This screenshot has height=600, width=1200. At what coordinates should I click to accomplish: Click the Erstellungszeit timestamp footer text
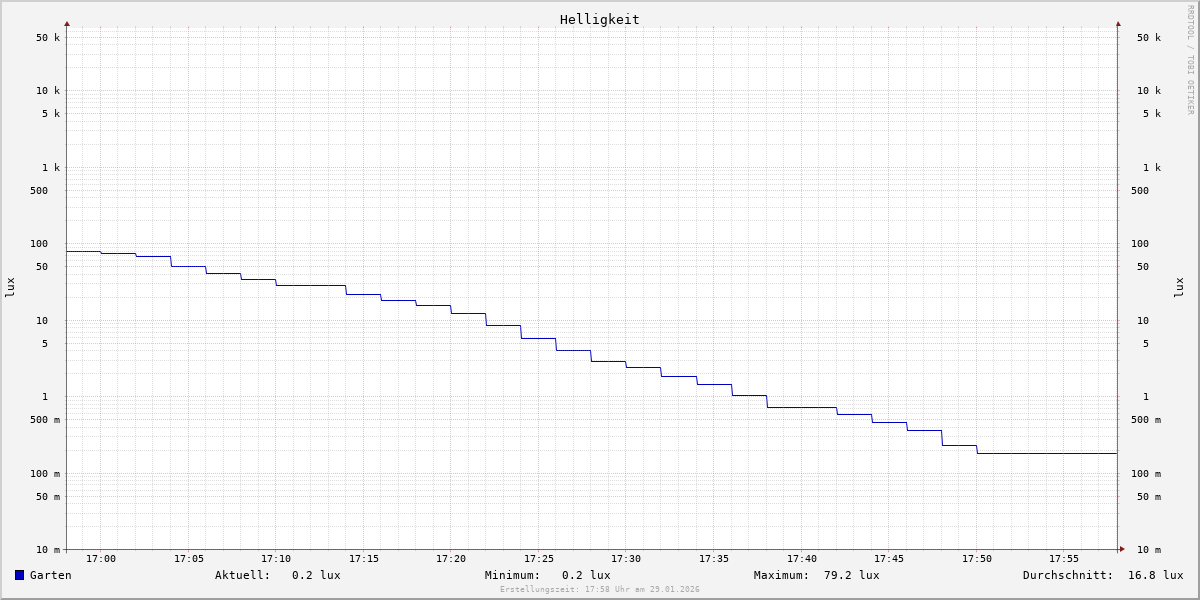coord(600,590)
